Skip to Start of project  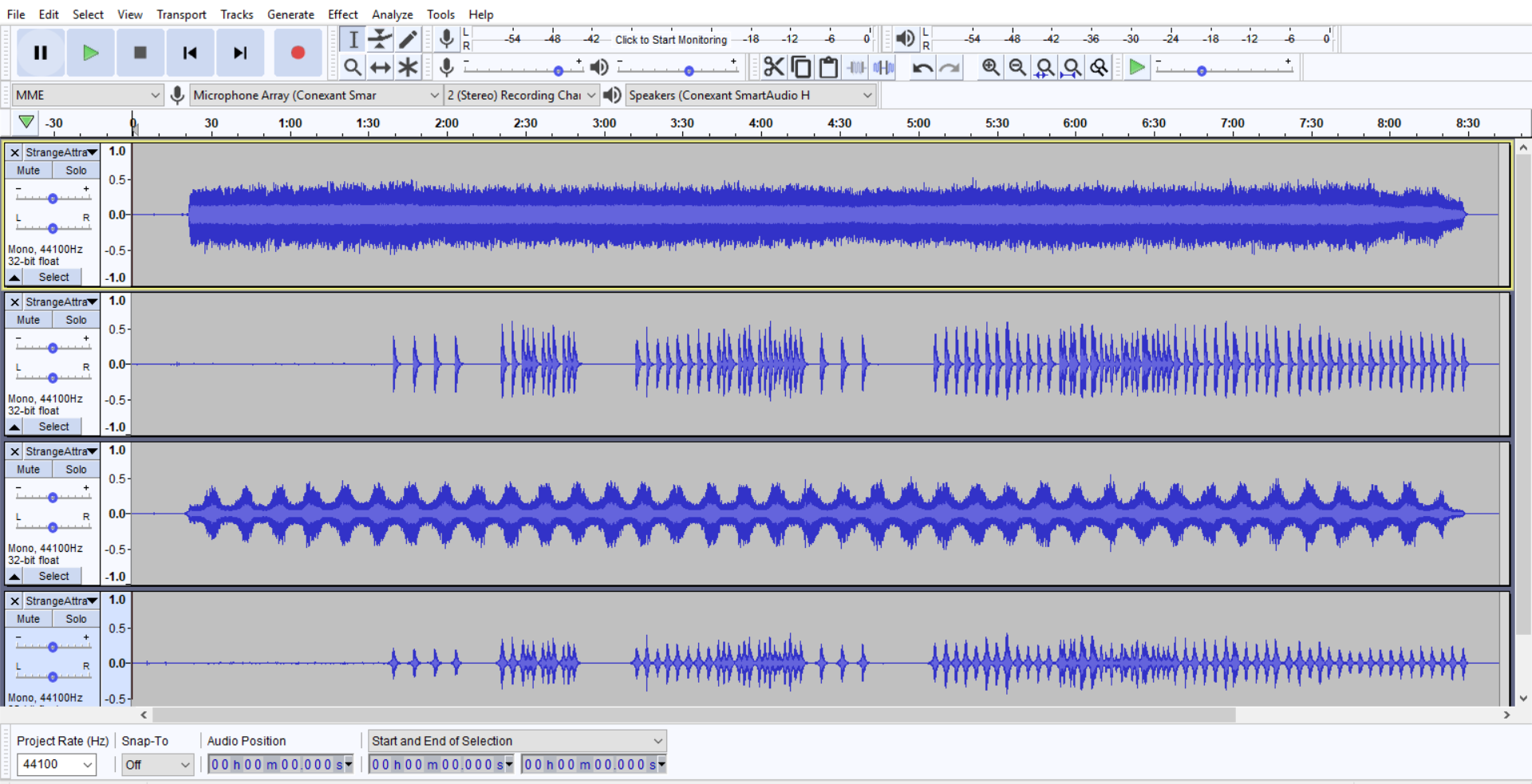[190, 53]
